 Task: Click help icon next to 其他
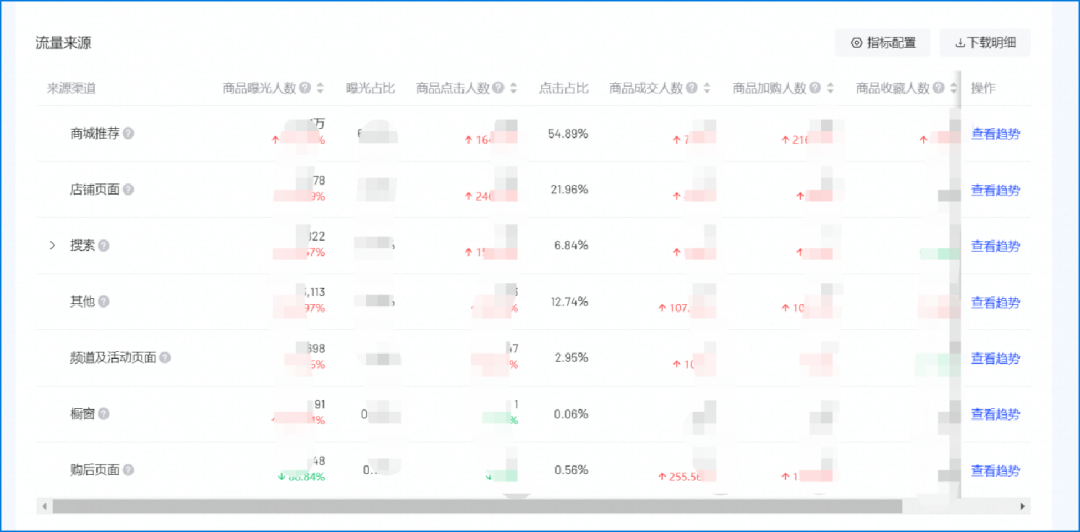104,301
